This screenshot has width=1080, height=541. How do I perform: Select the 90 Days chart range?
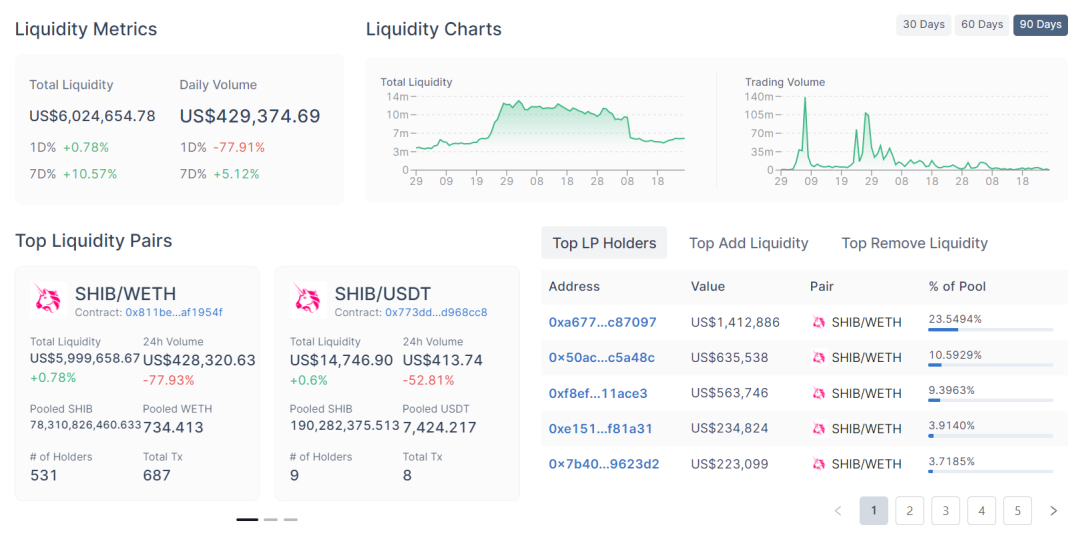(1040, 25)
